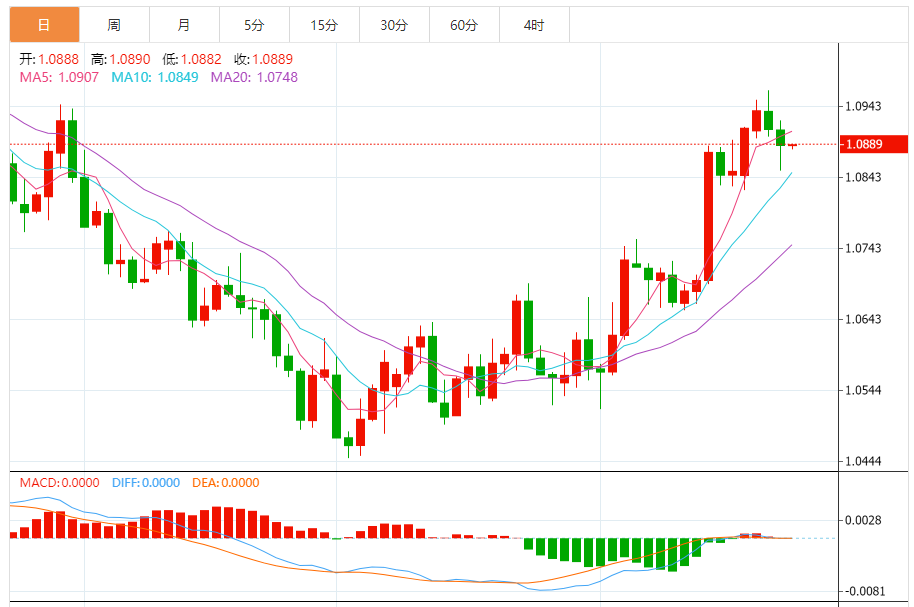This screenshot has height=607, width=914.
Task: Open the 5分 timeframe tab
Action: (254, 24)
